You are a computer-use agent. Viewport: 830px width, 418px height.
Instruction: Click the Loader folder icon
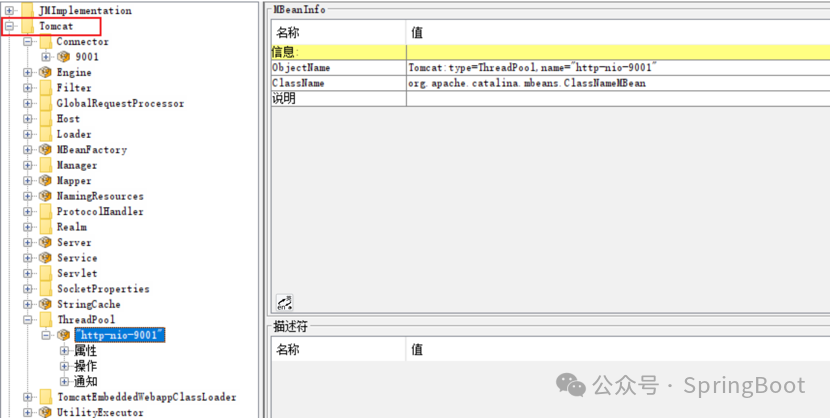click(46, 134)
